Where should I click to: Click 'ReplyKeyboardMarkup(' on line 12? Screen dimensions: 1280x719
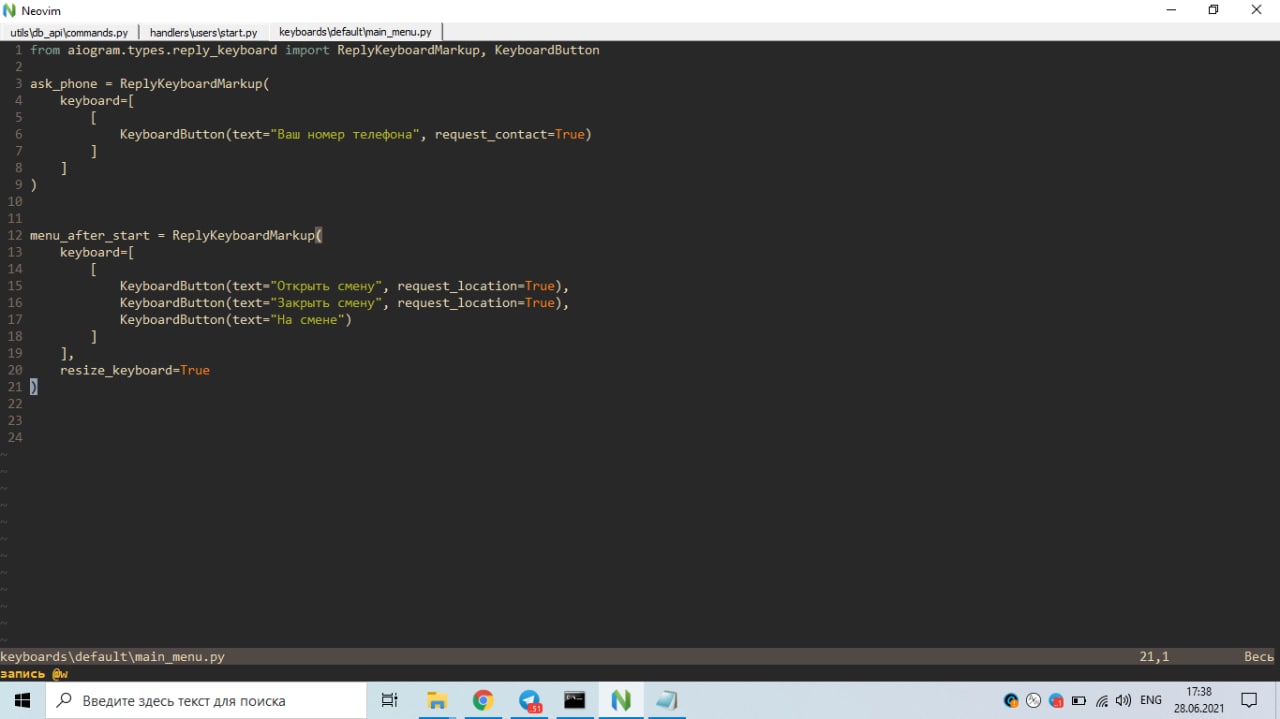coord(247,236)
